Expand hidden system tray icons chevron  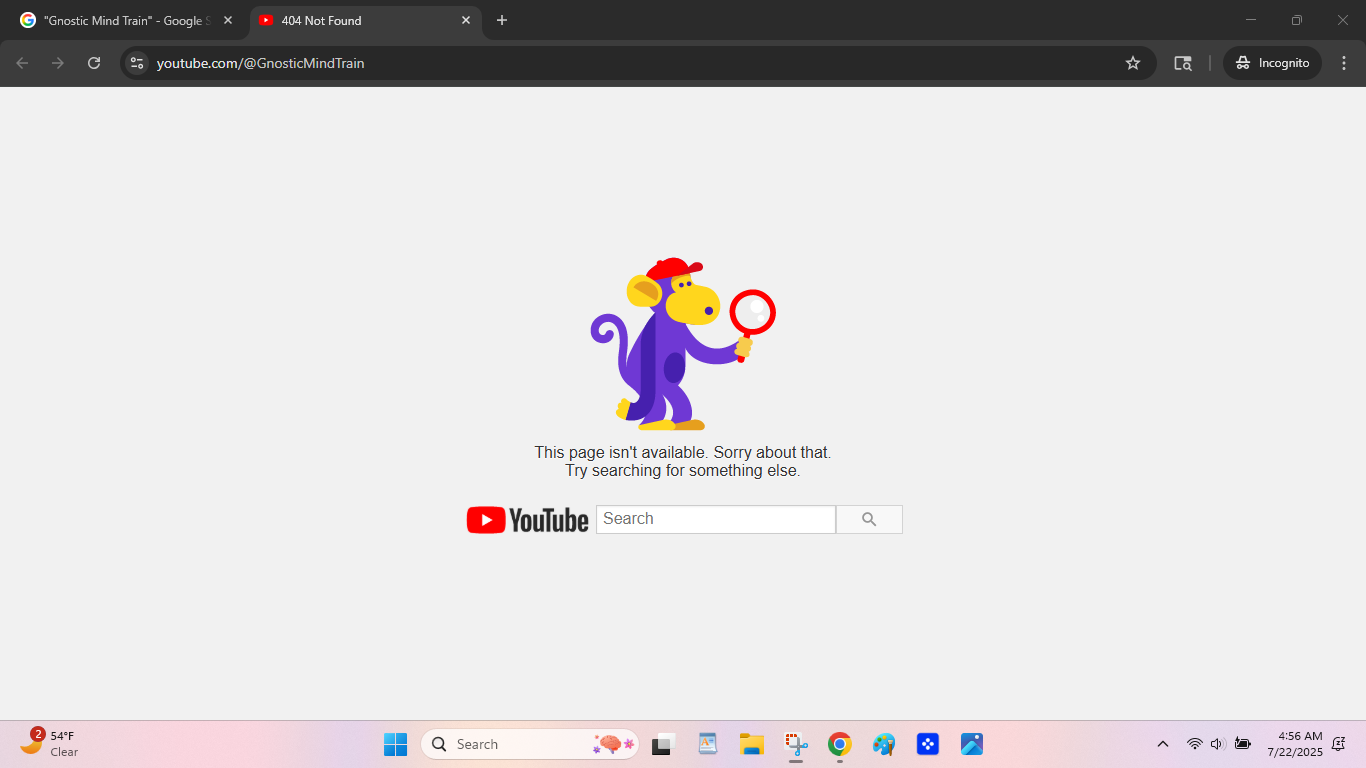pyautogui.click(x=1162, y=744)
